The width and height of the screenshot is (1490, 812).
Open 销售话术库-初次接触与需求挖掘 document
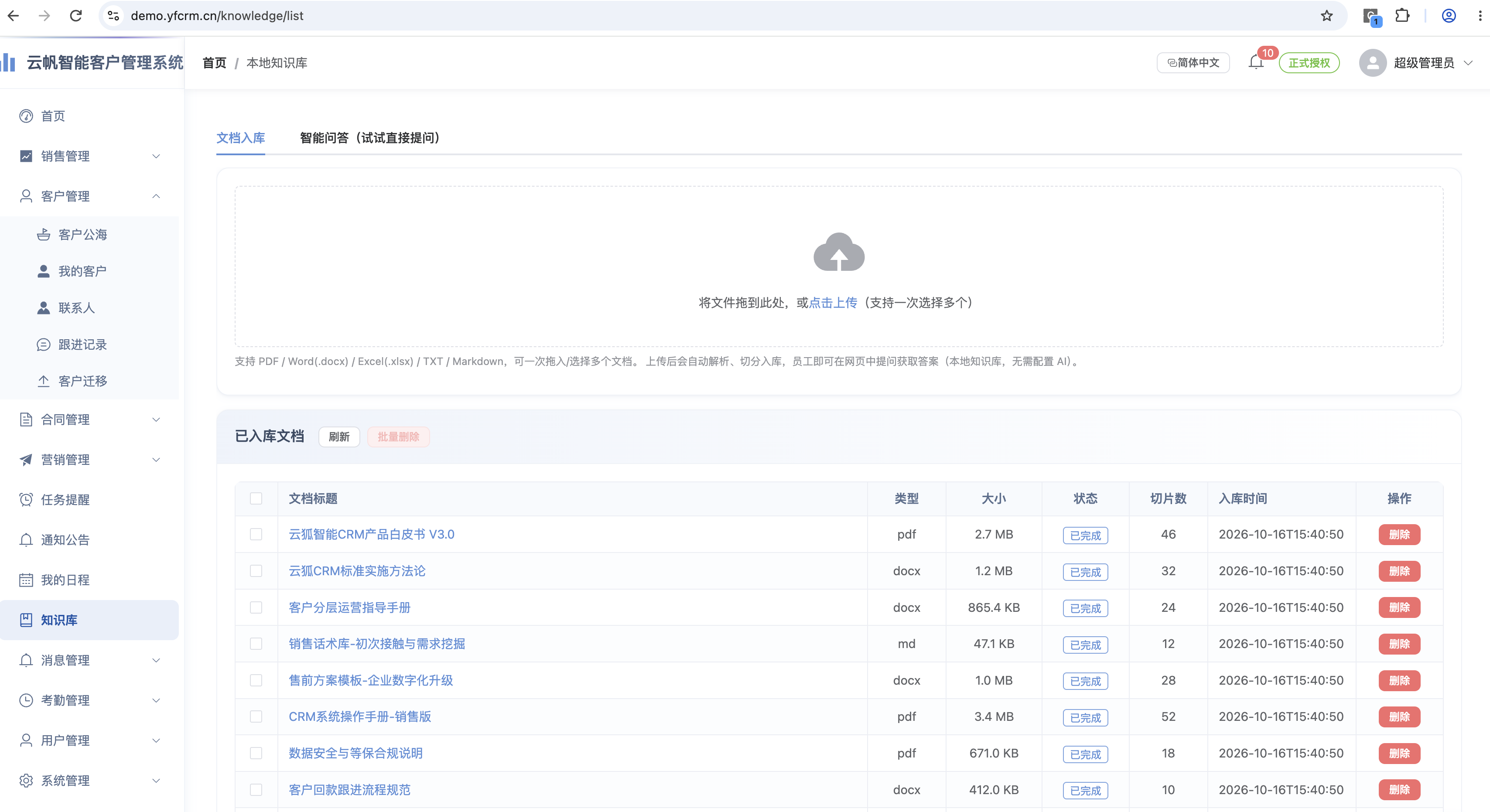click(376, 644)
